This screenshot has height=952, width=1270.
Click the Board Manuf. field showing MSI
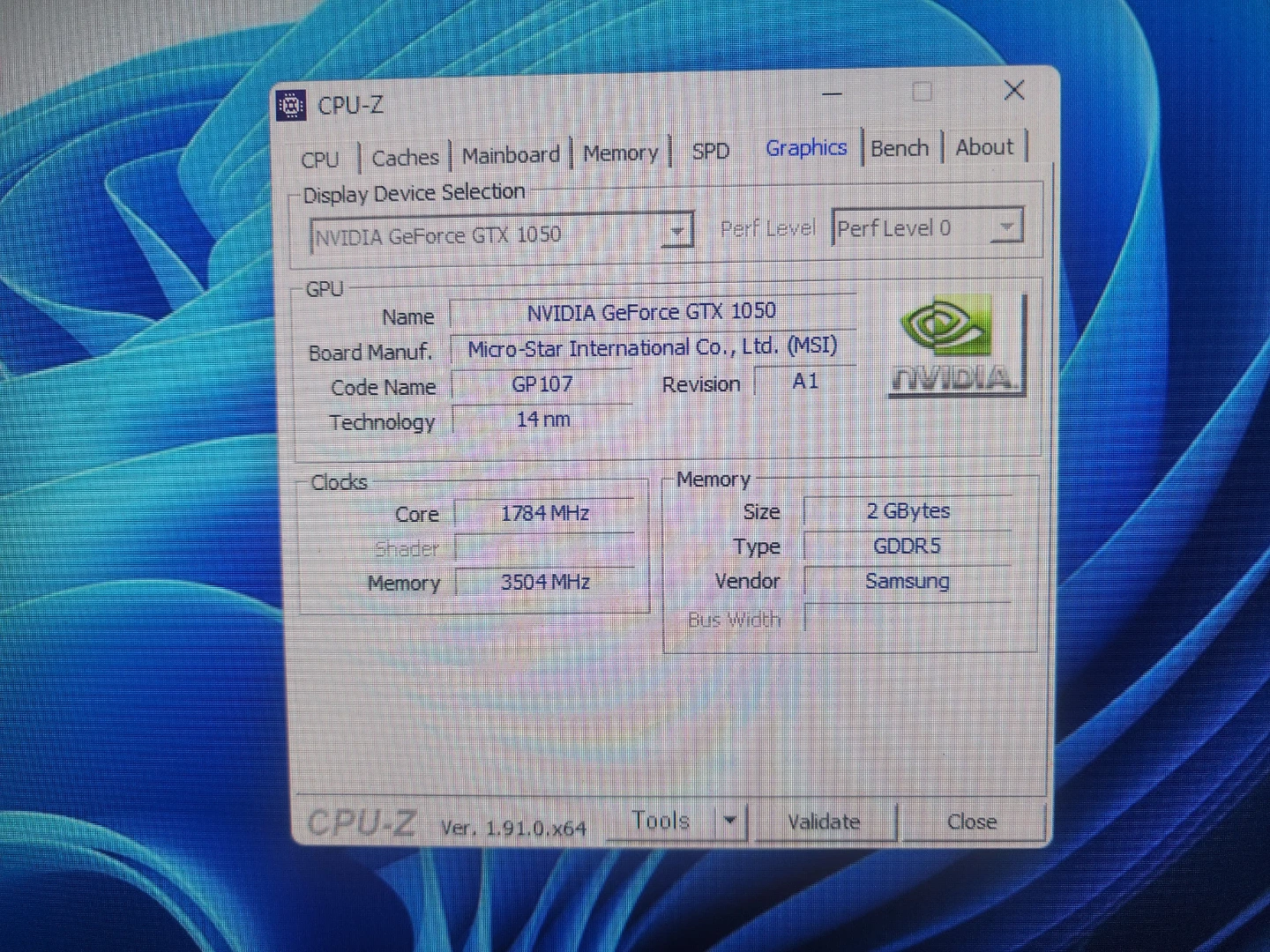(652, 347)
